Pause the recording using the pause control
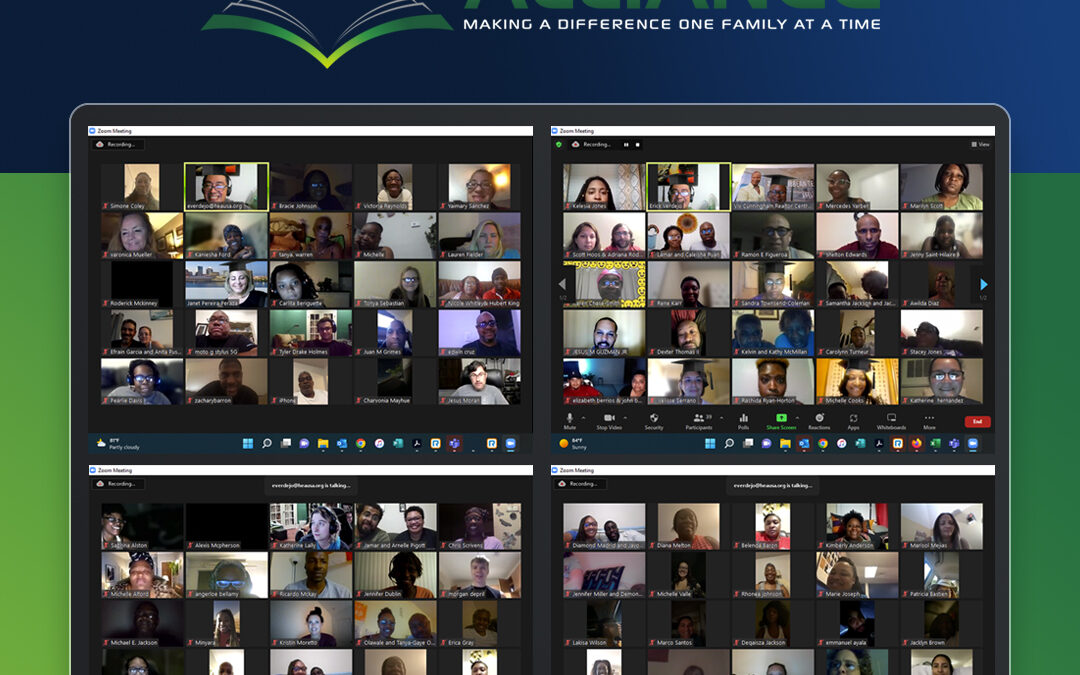Image resolution: width=1080 pixels, height=675 pixels. coord(626,144)
